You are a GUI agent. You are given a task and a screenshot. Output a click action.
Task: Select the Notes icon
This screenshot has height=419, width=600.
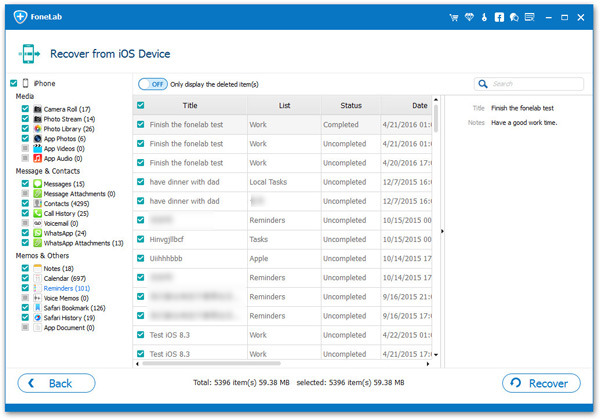[x=38, y=268]
